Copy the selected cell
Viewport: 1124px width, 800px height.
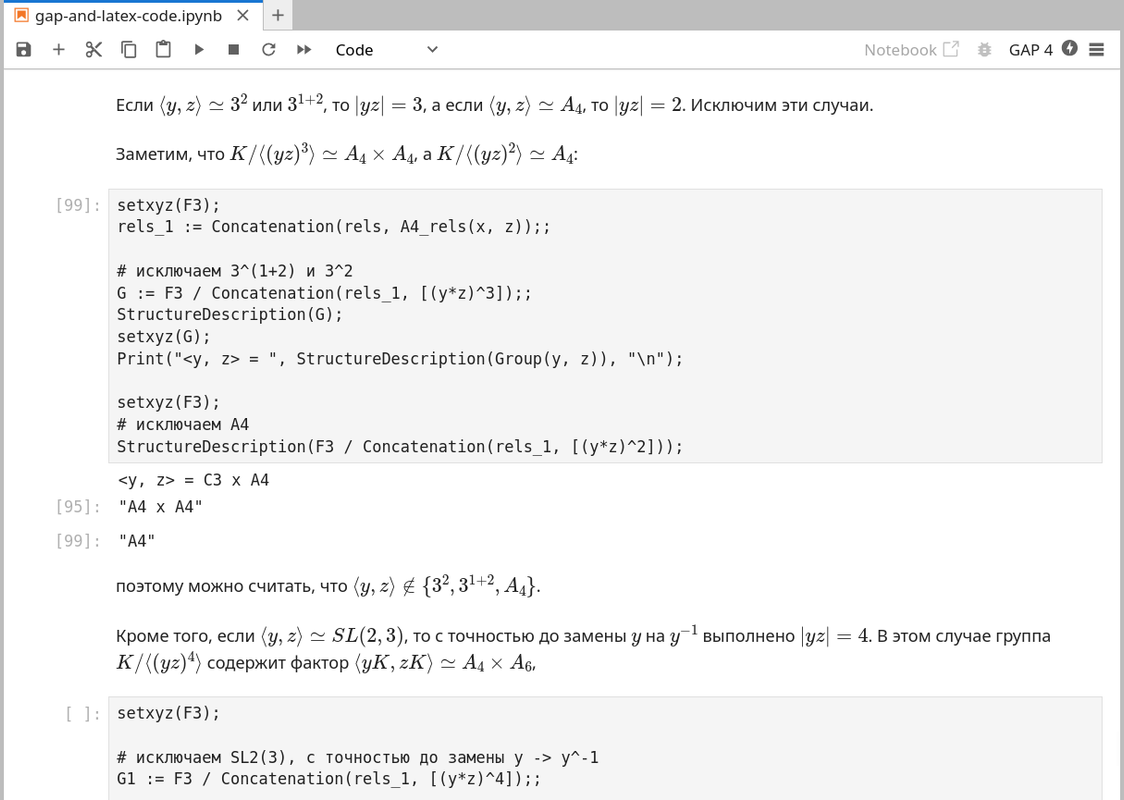(x=128, y=49)
